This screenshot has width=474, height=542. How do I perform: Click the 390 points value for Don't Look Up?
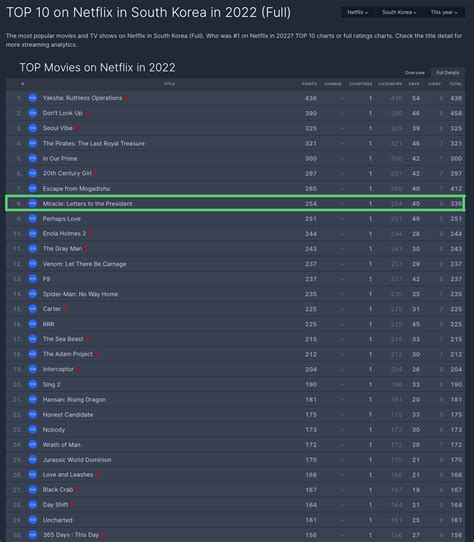point(311,113)
